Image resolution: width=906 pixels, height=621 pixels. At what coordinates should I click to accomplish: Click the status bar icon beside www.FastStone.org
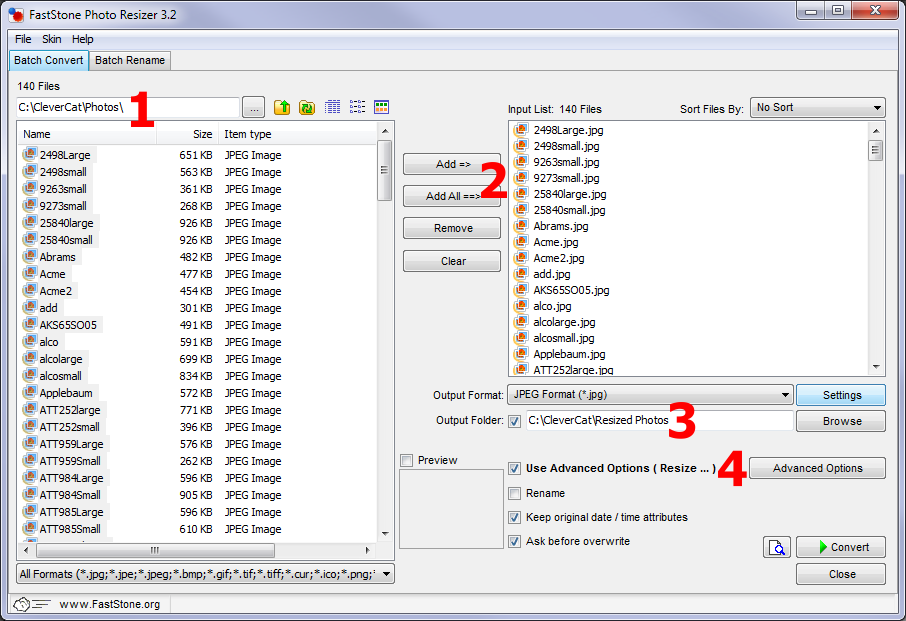coord(32,604)
